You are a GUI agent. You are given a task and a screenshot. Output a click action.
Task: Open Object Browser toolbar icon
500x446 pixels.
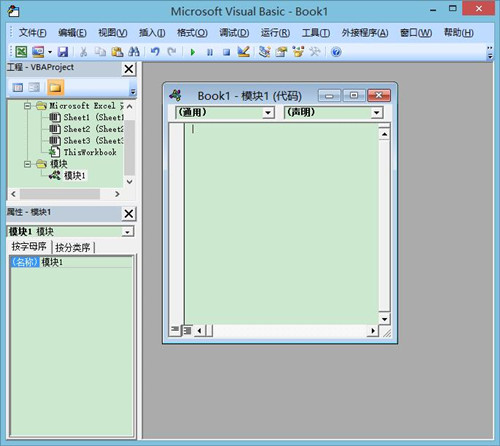click(x=298, y=52)
